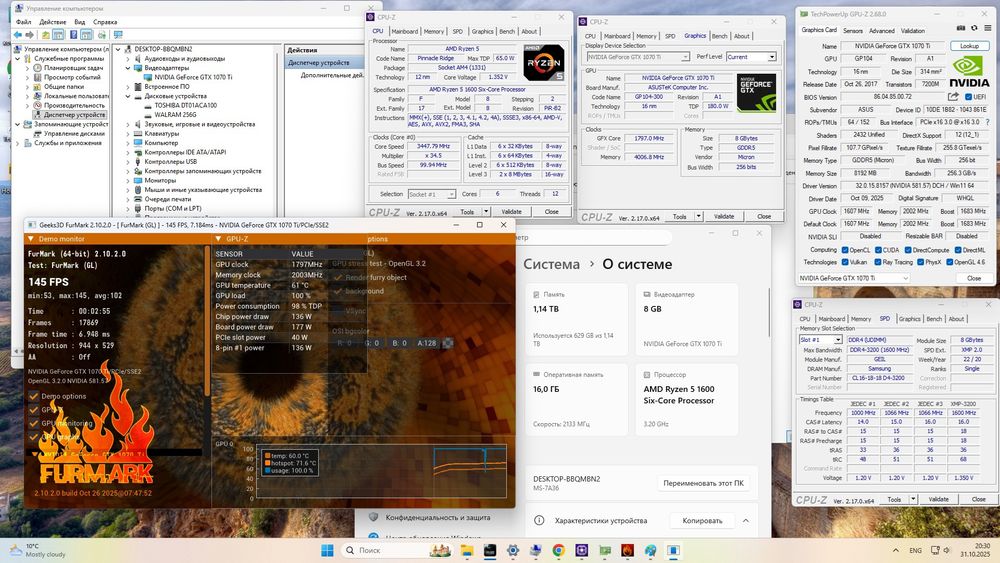Image resolution: width=1000 pixels, height=563 pixels.
Task: Click the Bus Interface question mark in GPU-Z
Action: 987,122
